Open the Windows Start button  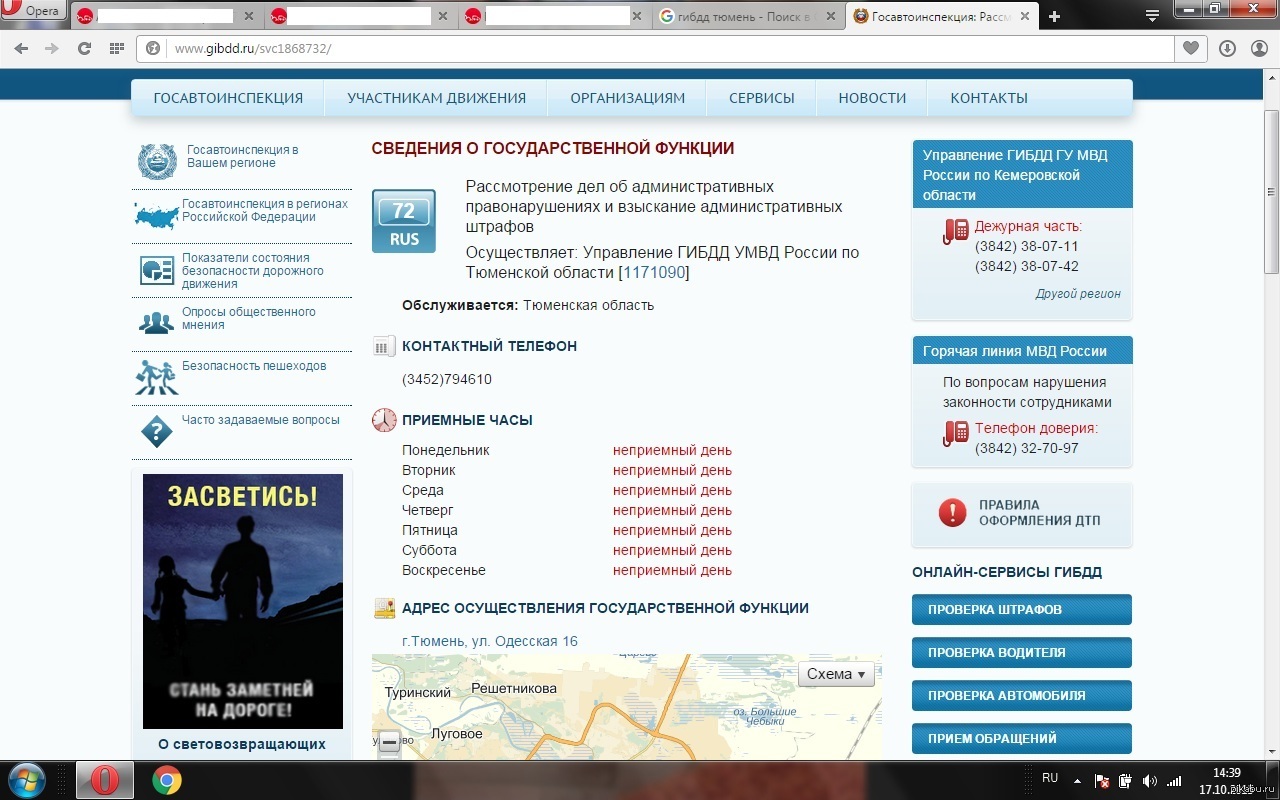(25, 779)
